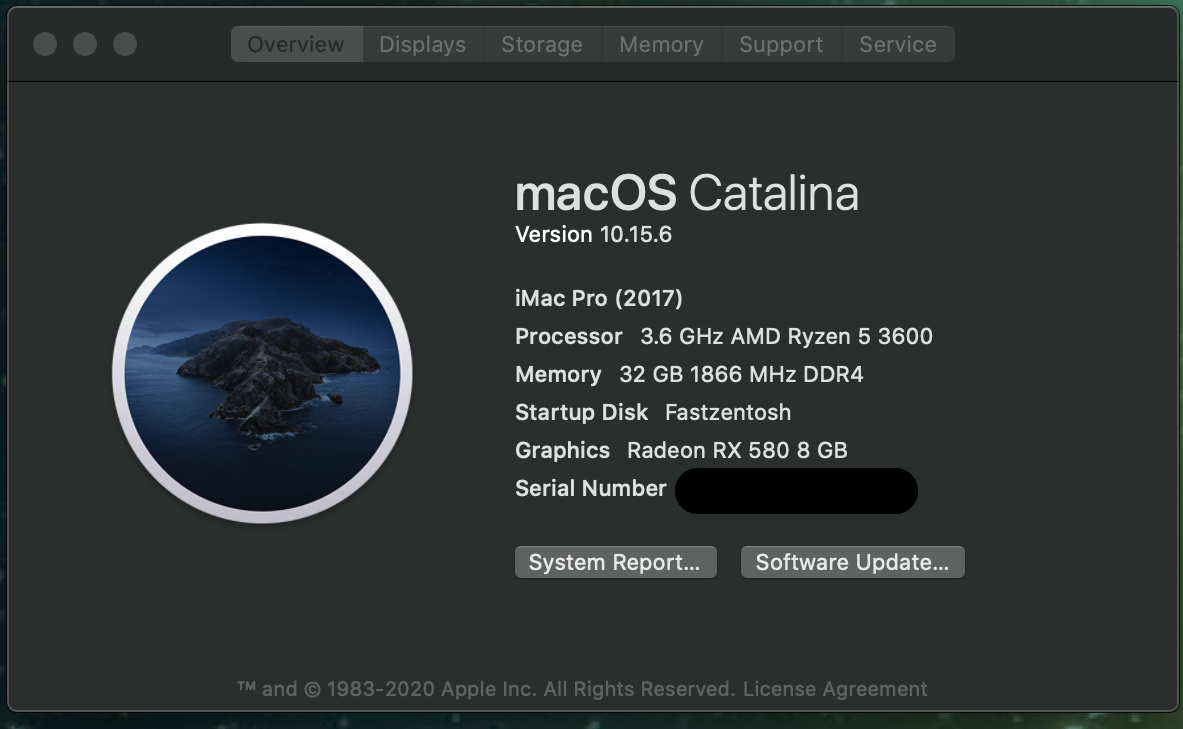Click the blacked-out serial number field
Image resolution: width=1183 pixels, height=729 pixels.
pos(796,490)
